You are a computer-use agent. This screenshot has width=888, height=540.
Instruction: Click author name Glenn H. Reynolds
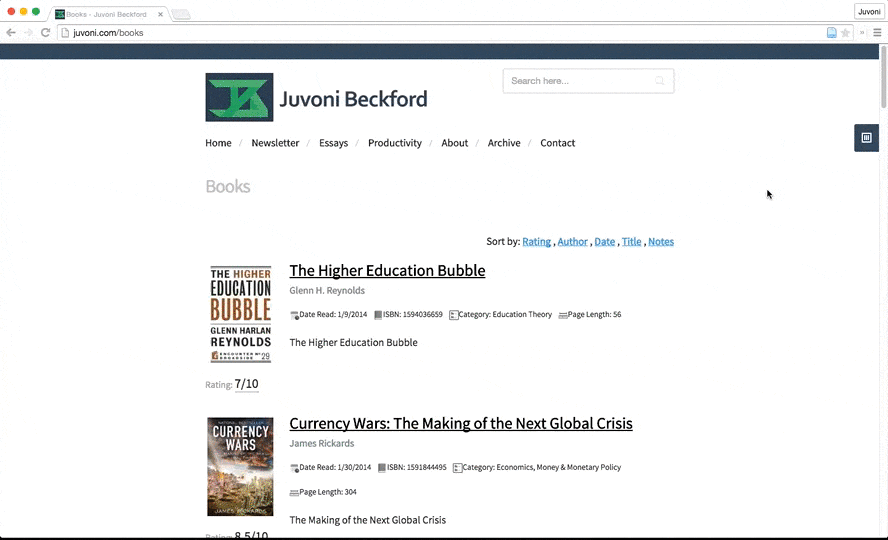click(x=327, y=290)
